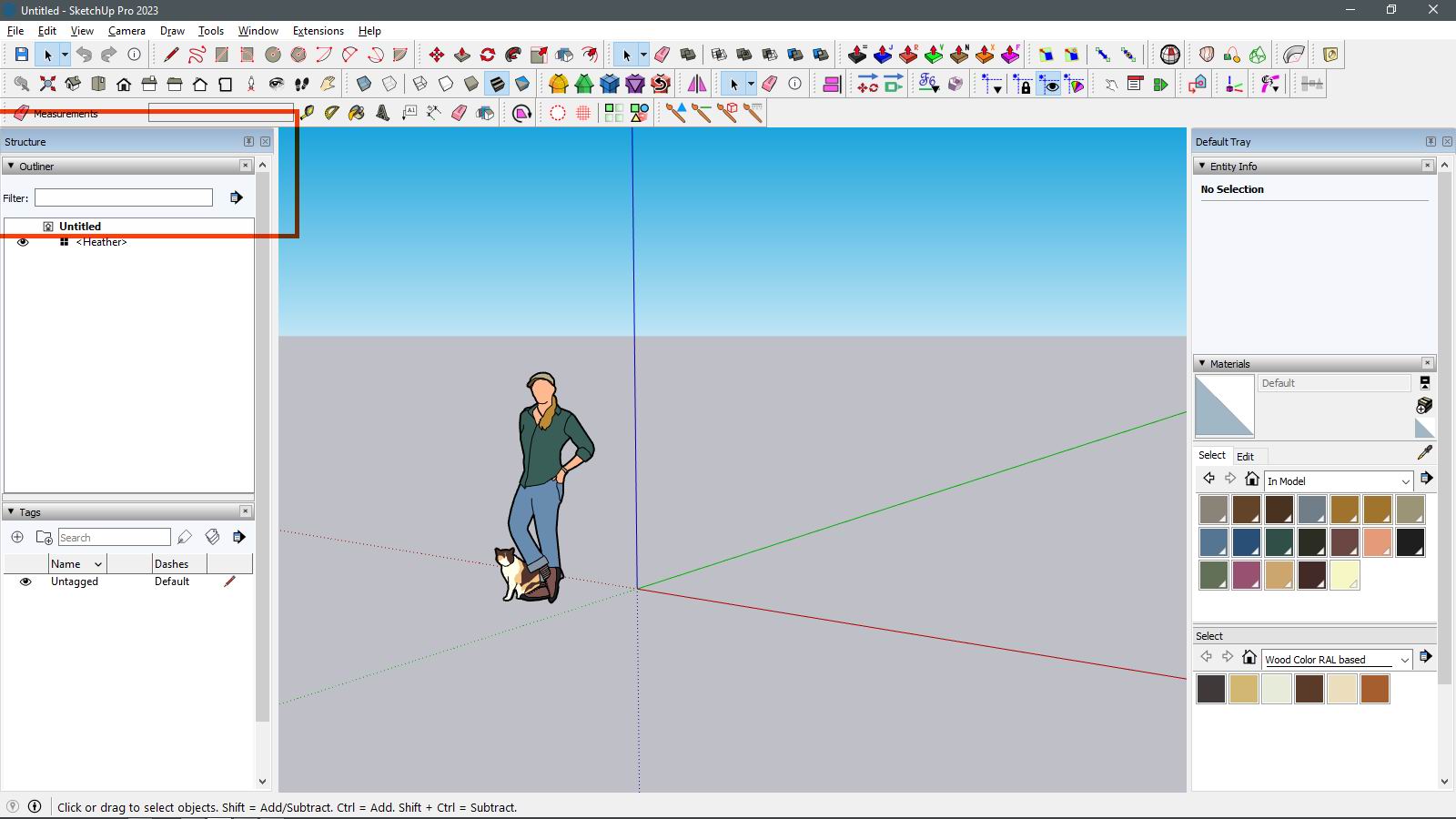Toggle Back Edges style

[x=389, y=84]
